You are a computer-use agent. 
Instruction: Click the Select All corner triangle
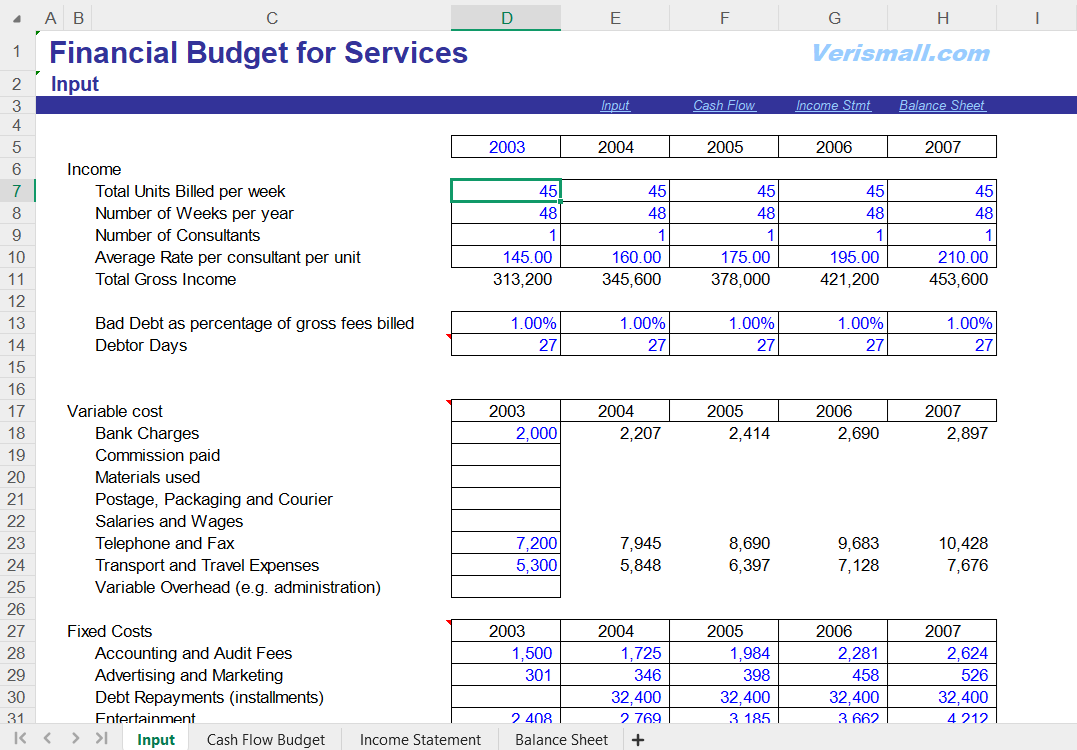[x=17, y=18]
